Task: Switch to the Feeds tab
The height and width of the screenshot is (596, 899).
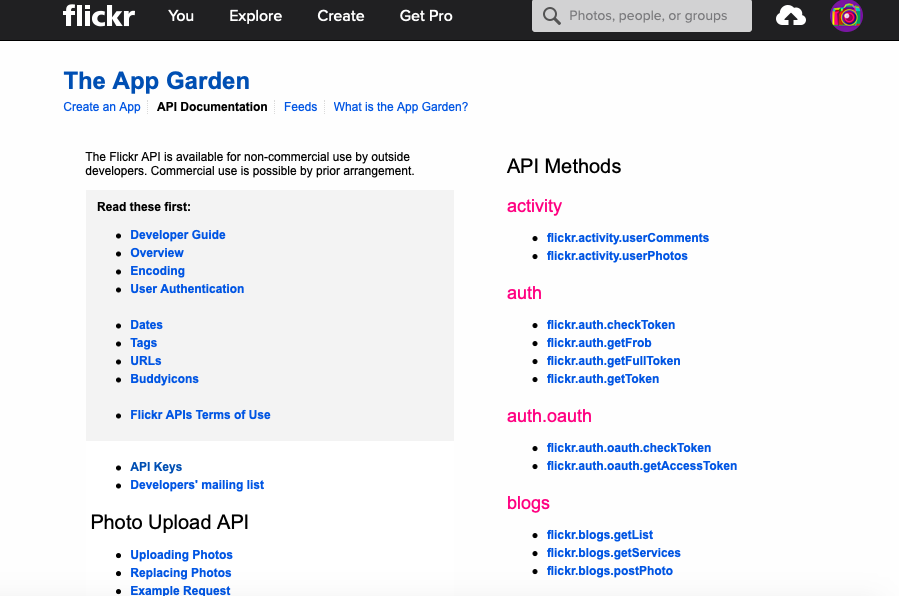Action: tap(300, 107)
